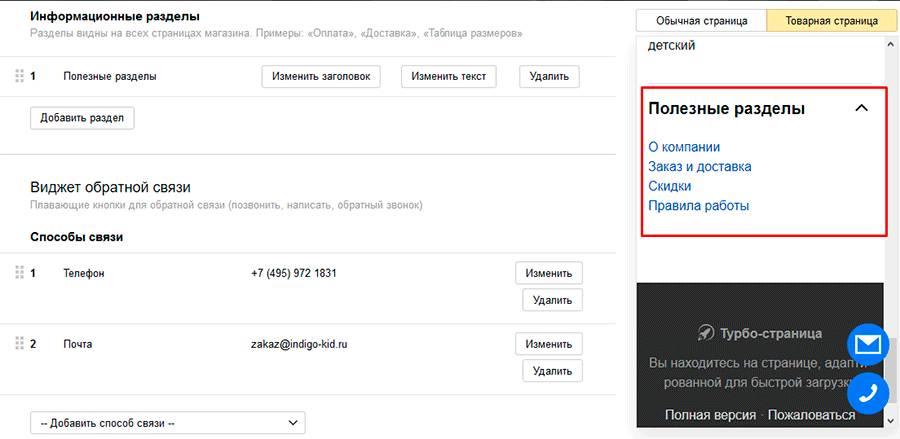Click the Добавить раздел button
The width and height of the screenshot is (900, 439).
(x=82, y=118)
